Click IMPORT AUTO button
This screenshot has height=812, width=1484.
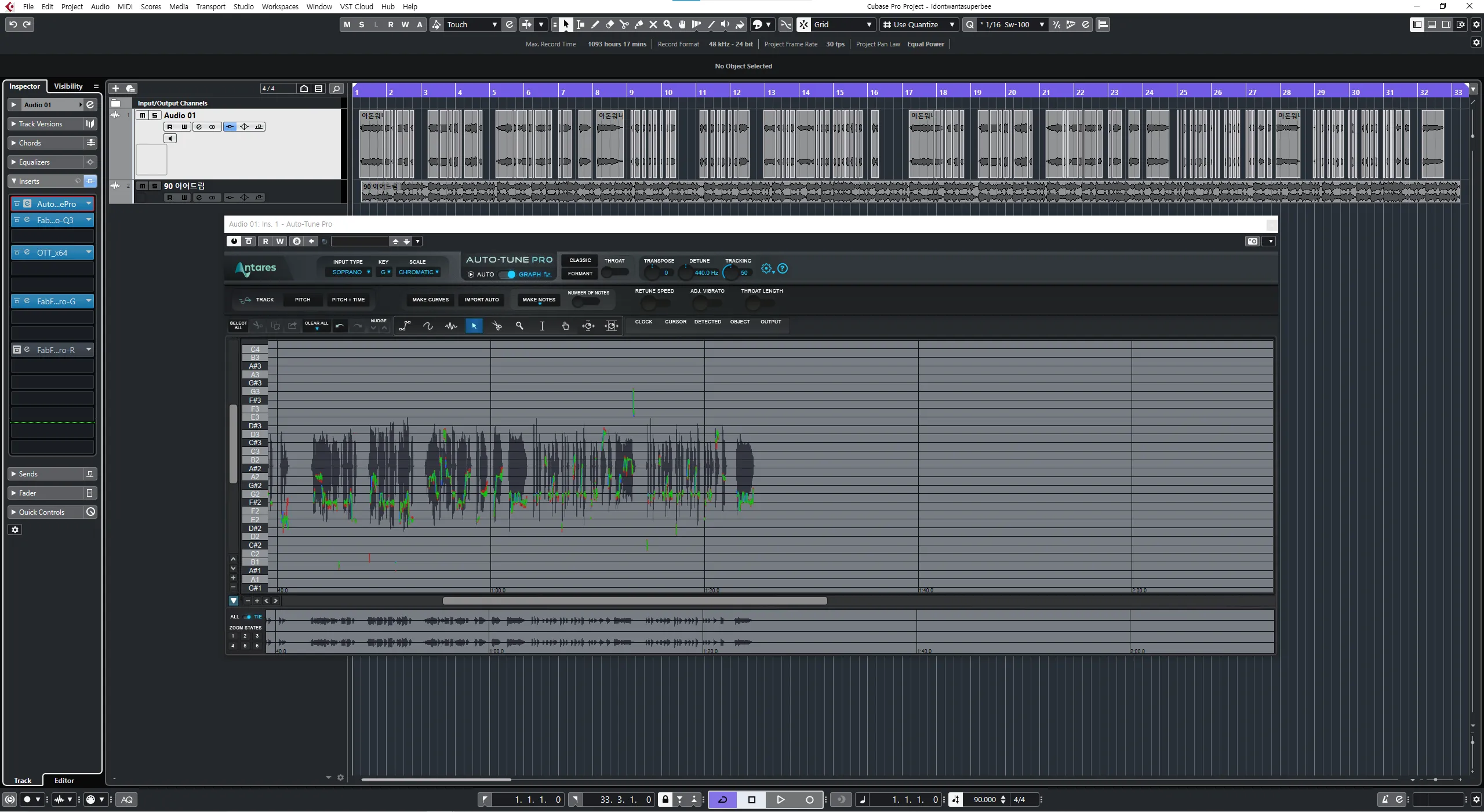point(481,300)
